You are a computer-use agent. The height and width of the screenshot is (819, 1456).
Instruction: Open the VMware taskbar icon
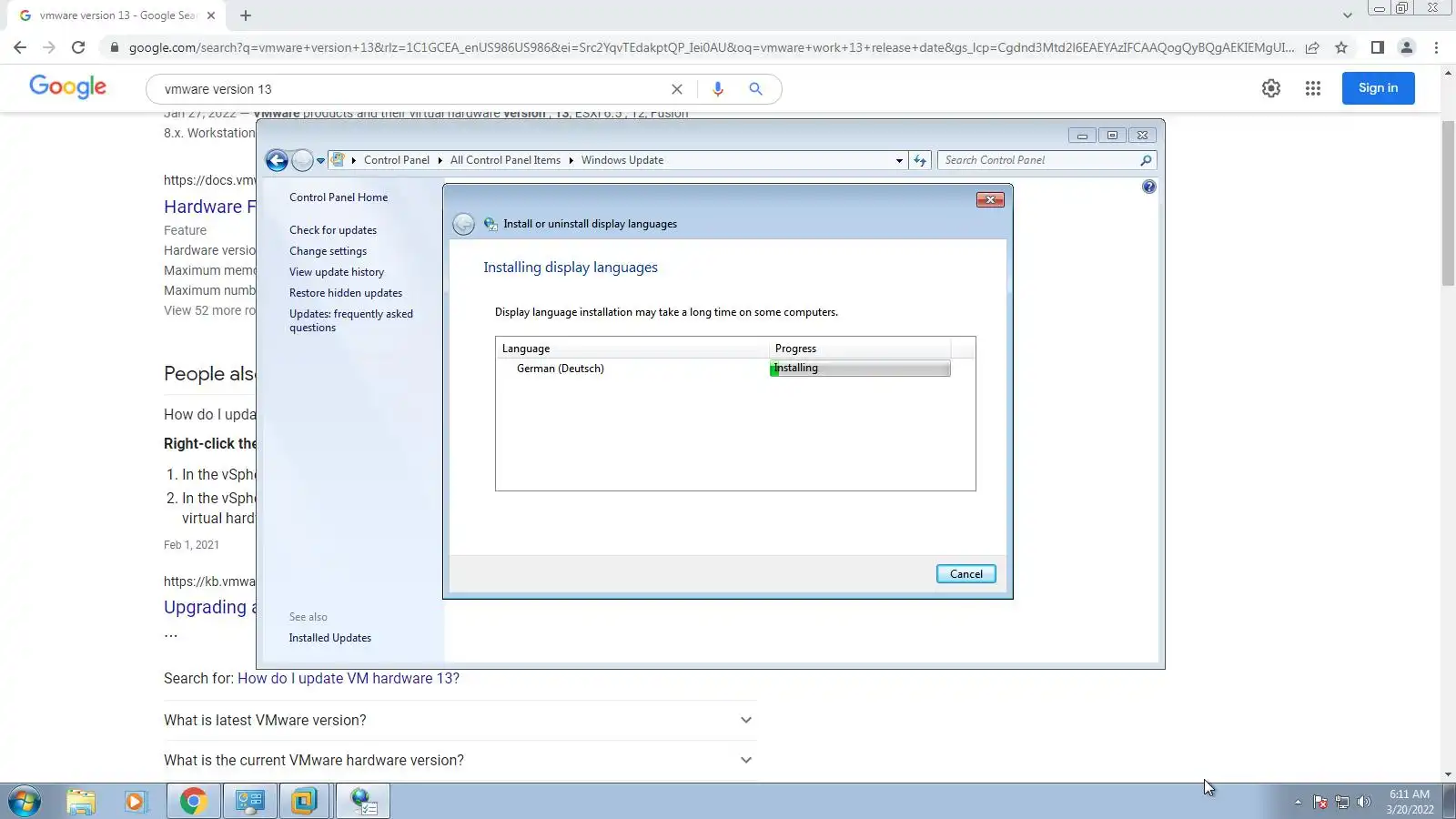pyautogui.click(x=305, y=802)
